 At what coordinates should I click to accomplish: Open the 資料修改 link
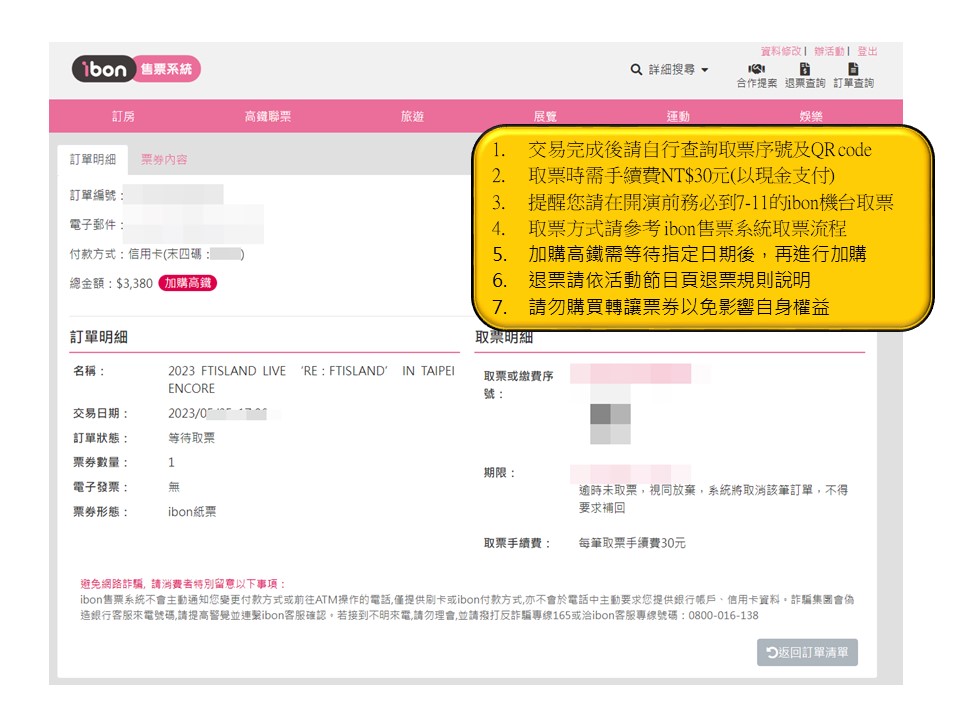[781, 51]
